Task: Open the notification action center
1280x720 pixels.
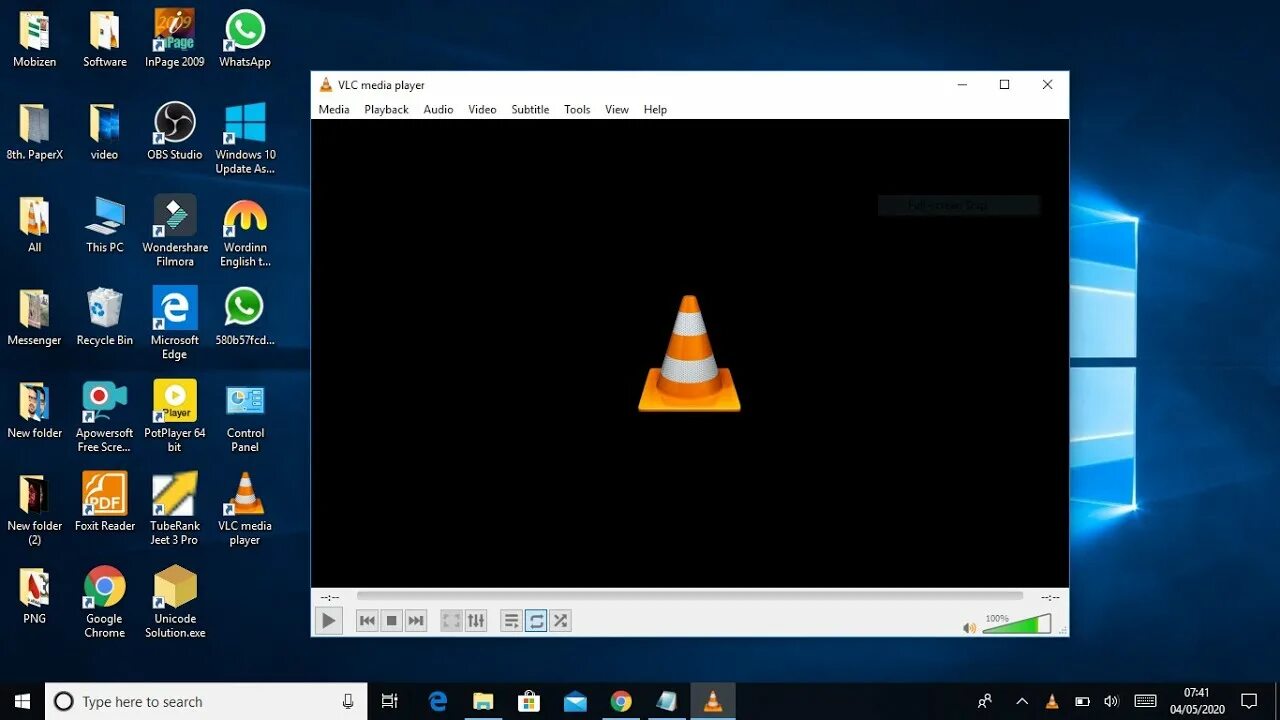Action: [1249, 702]
